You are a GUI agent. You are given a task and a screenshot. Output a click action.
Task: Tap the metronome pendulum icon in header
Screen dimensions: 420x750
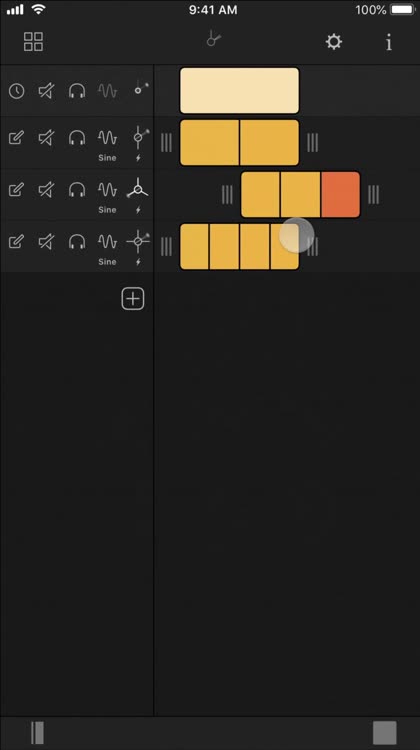[x=213, y=38]
